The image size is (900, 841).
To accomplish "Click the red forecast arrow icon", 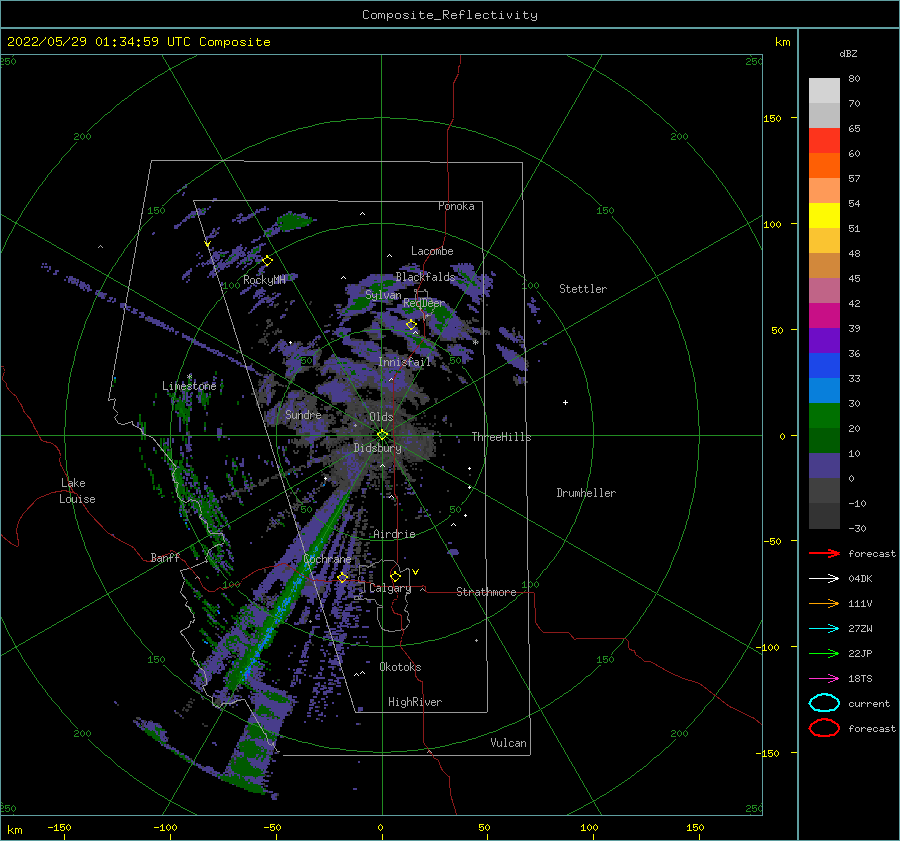I will point(824,553).
